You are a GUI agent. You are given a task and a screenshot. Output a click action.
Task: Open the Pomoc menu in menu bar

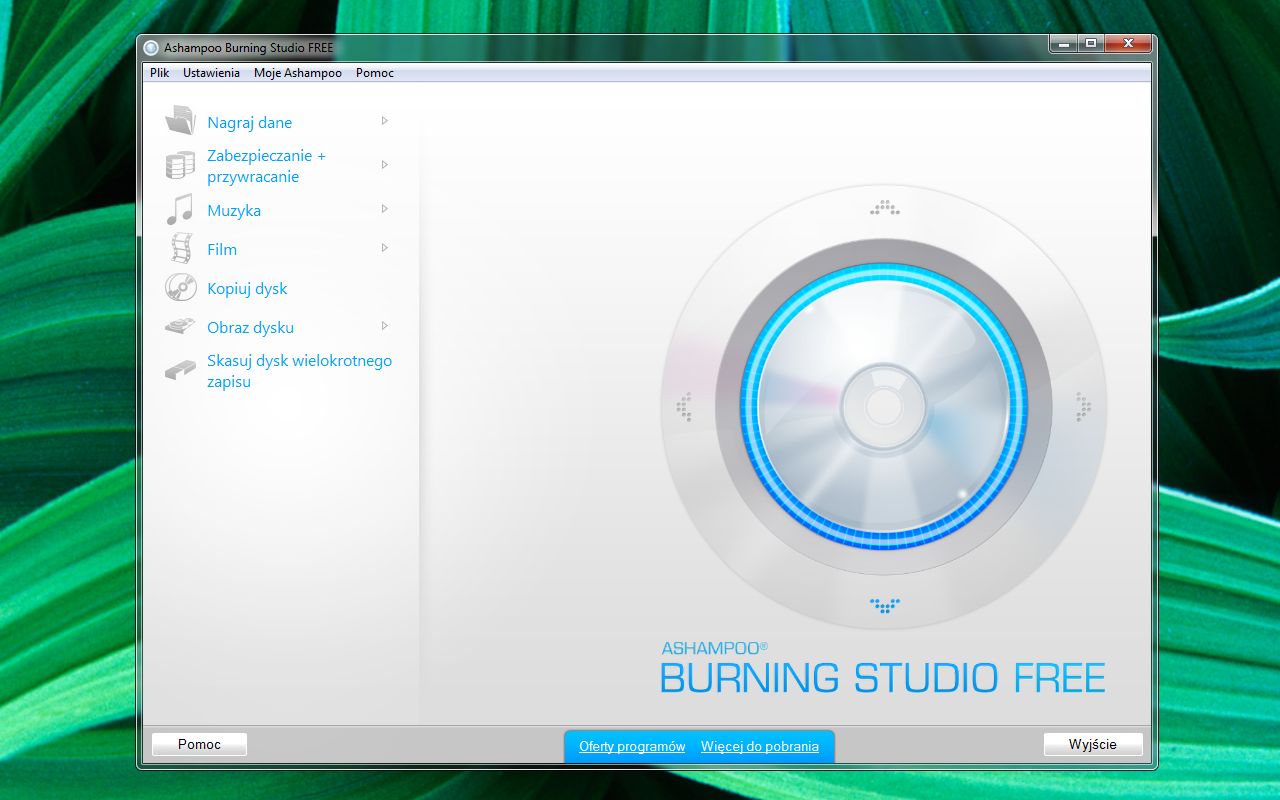click(375, 72)
